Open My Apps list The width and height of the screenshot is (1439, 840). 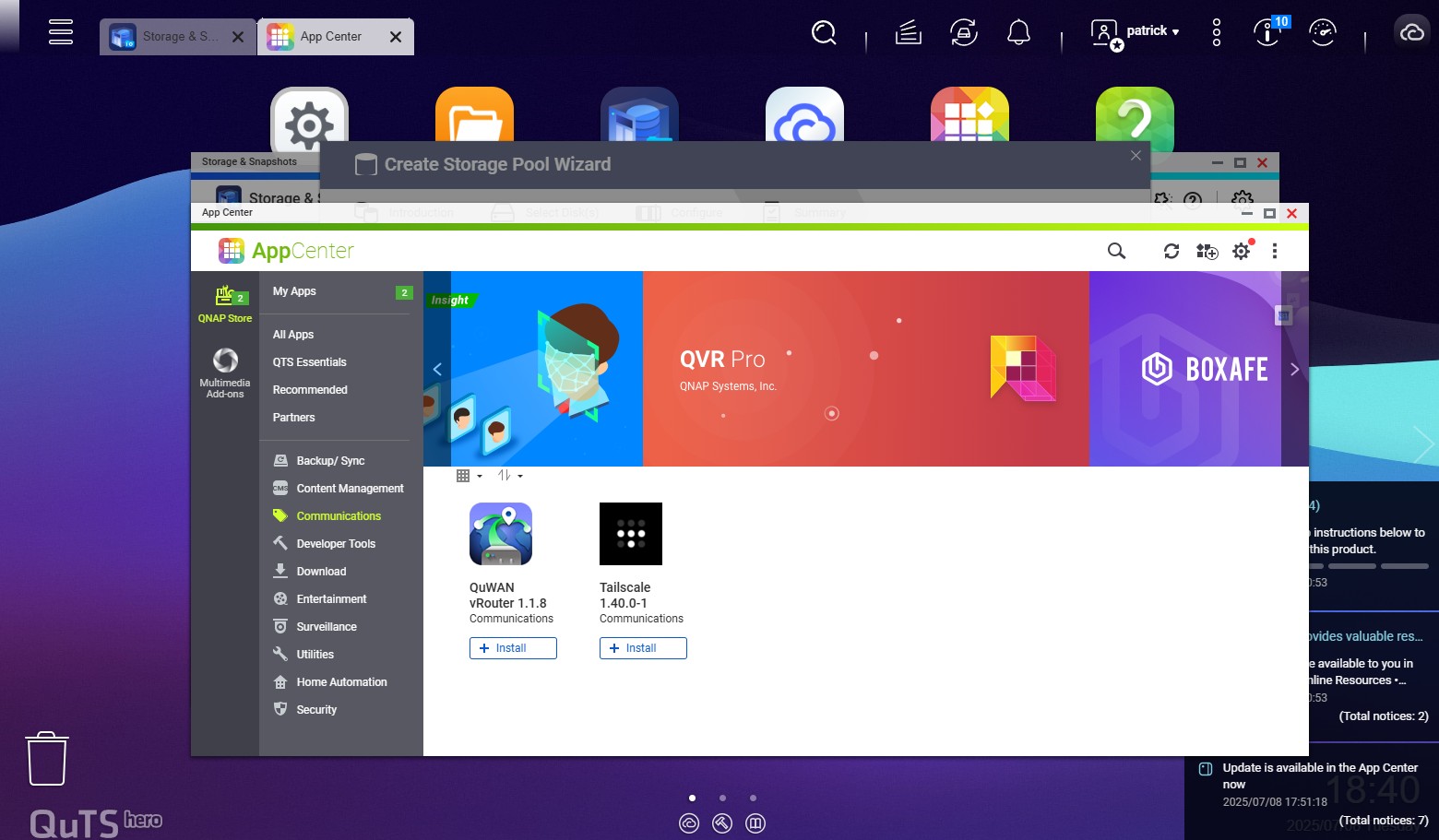click(294, 291)
